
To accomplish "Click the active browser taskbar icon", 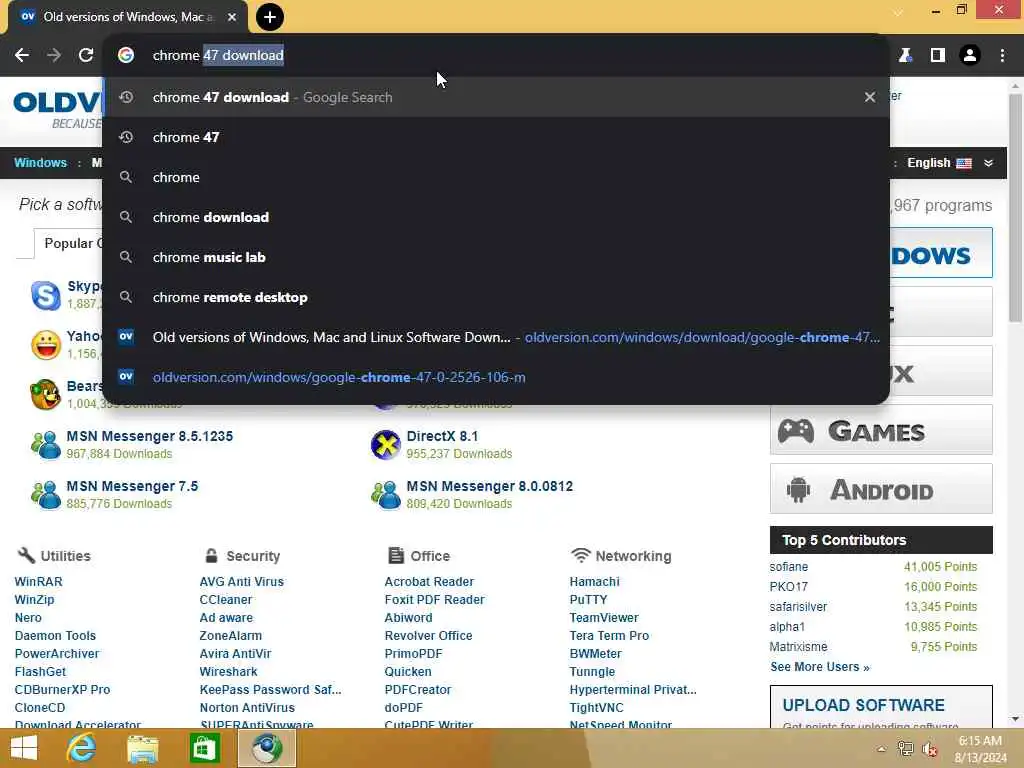I will [x=266, y=748].
